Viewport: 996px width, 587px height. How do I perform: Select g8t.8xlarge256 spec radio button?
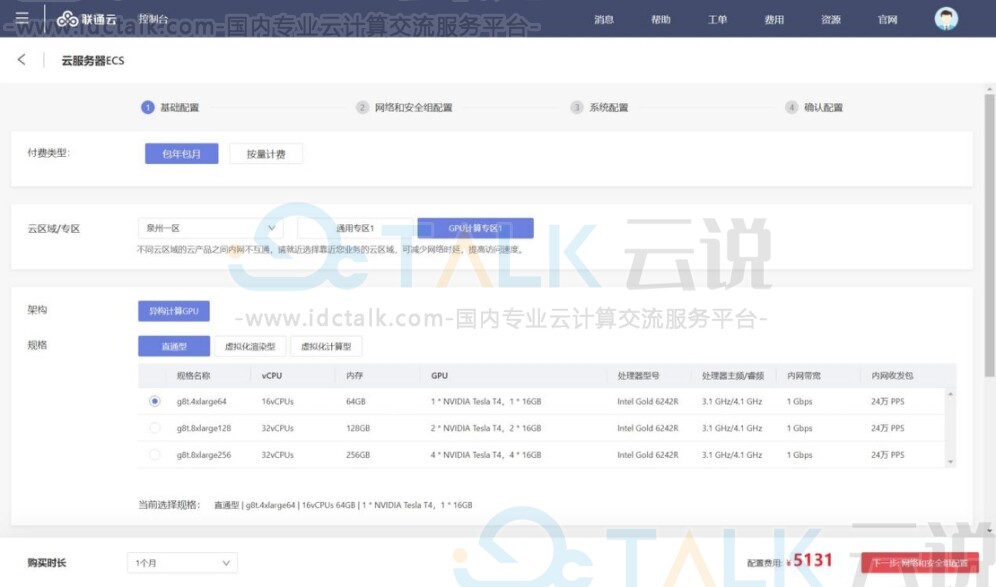click(x=154, y=454)
